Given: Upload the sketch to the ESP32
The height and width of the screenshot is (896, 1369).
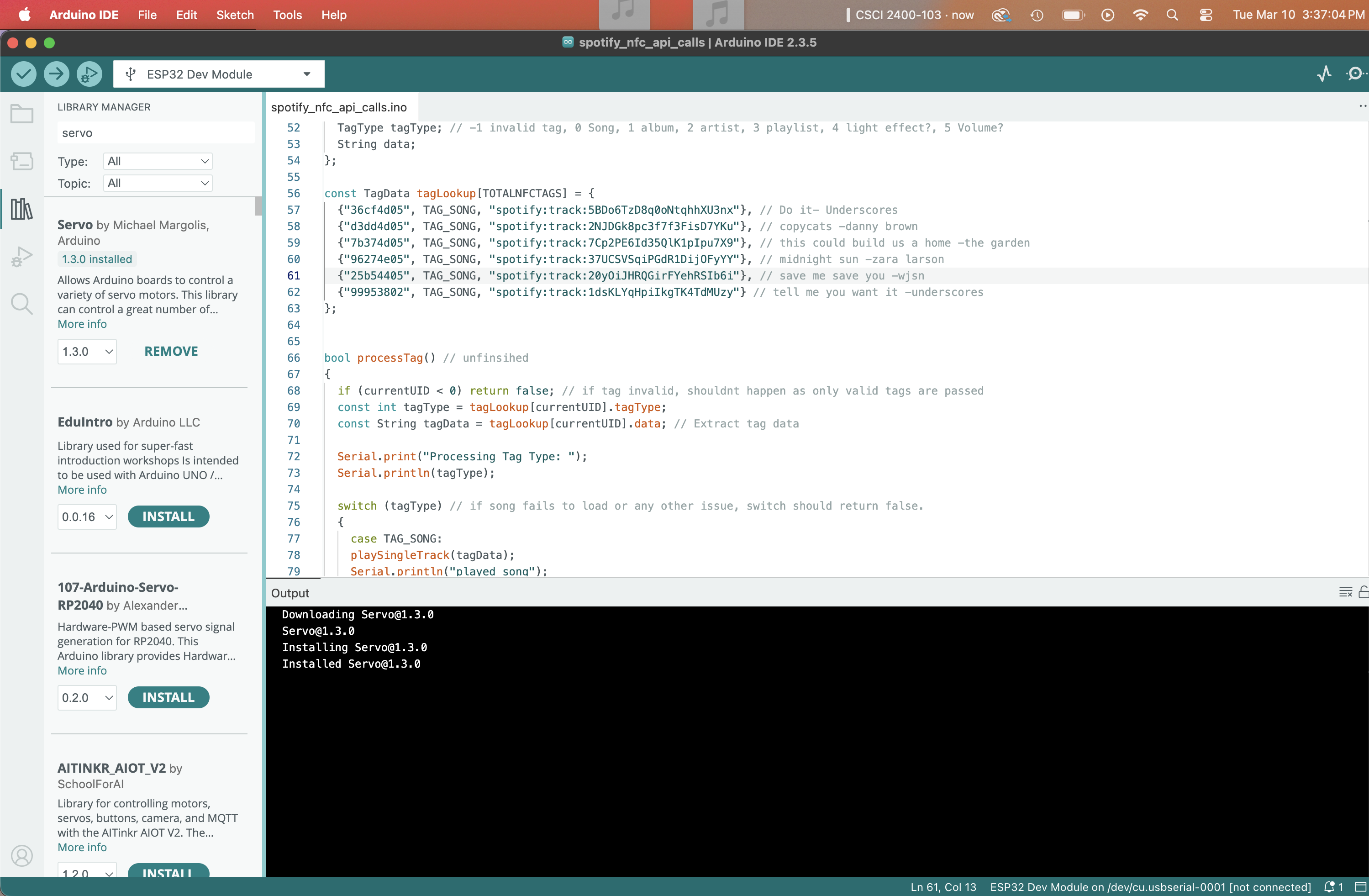Looking at the screenshot, I should (x=56, y=74).
